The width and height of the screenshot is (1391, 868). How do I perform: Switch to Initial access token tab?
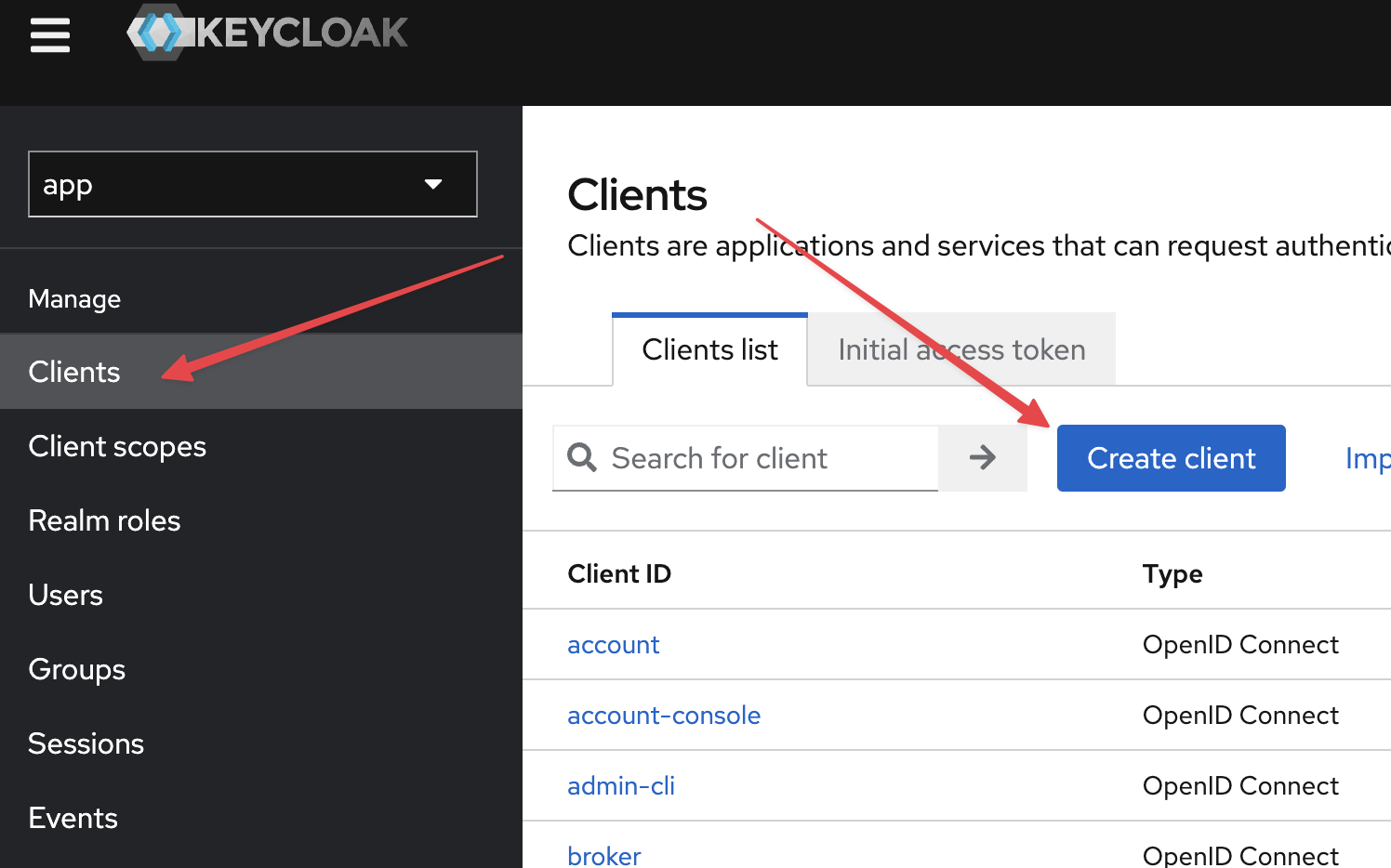click(x=961, y=349)
